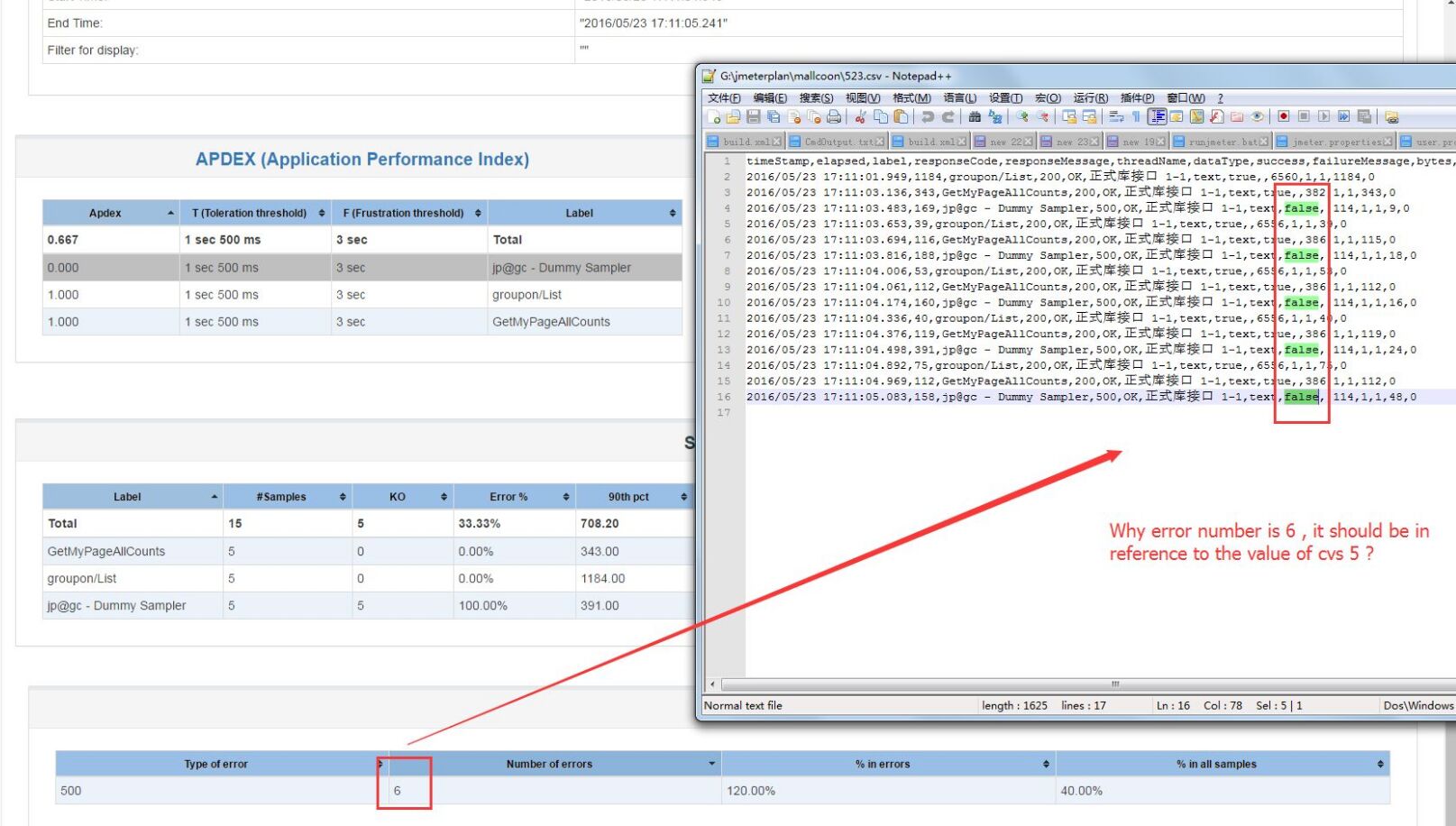Start macro recording with the red dot icon

[x=1283, y=117]
